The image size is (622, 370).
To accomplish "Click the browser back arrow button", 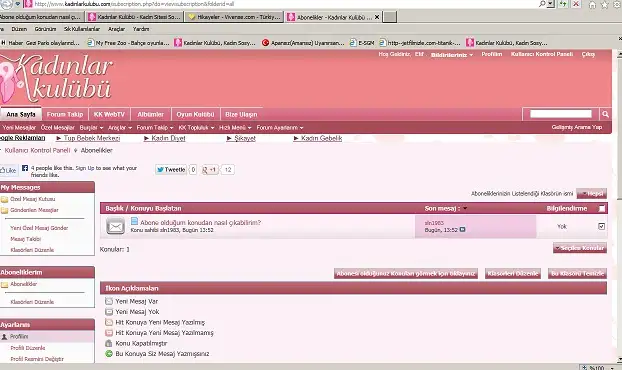I will (x=7, y=4).
